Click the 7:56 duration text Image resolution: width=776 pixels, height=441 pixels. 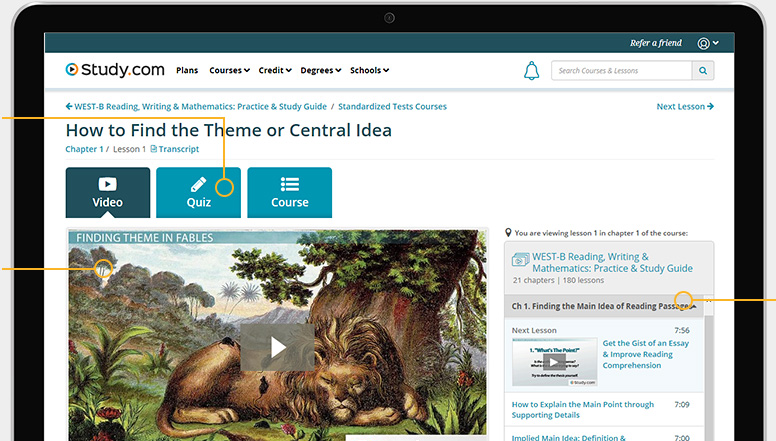[681, 330]
